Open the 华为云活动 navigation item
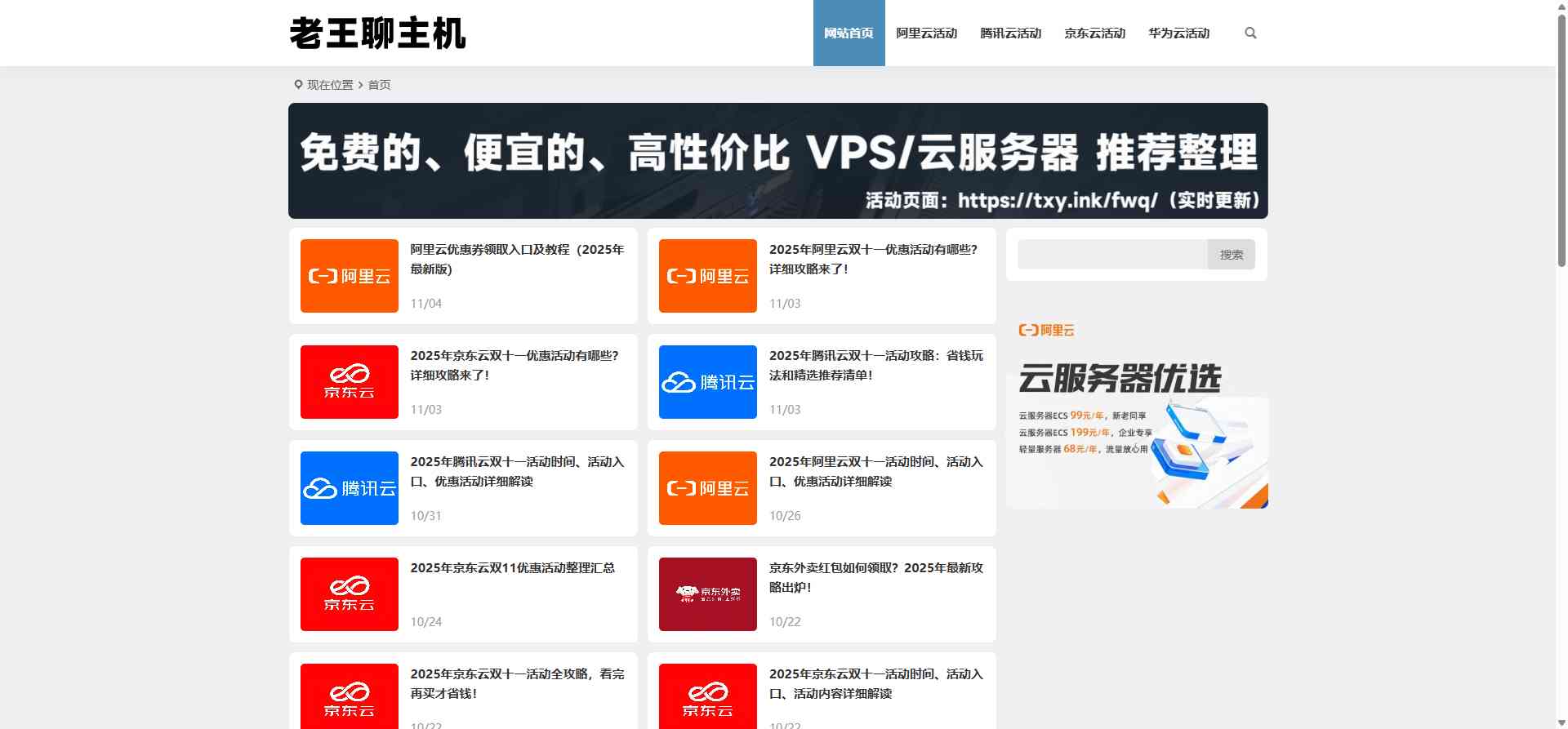 1178,33
